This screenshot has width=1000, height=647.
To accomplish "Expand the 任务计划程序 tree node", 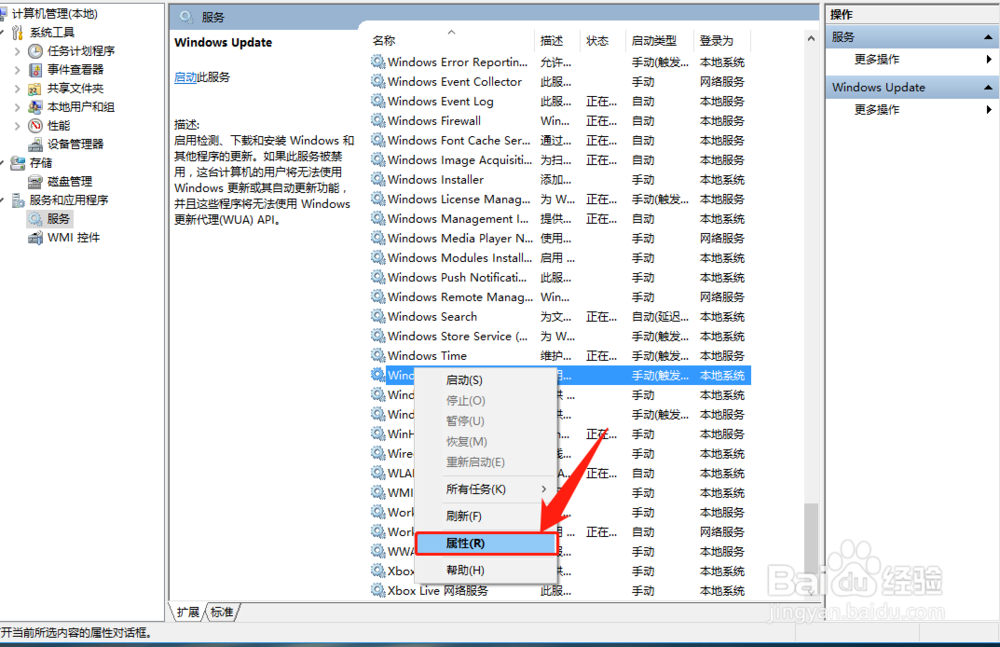I will [17, 51].
